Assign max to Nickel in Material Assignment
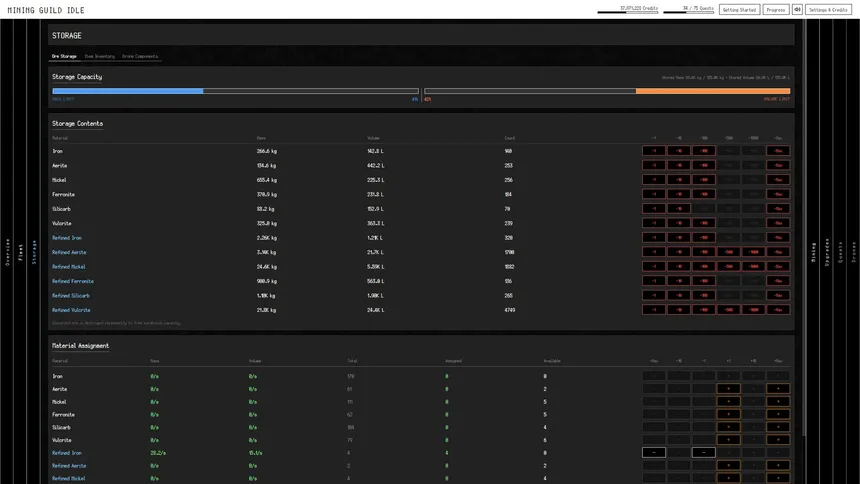The image size is (860, 484). [778, 401]
